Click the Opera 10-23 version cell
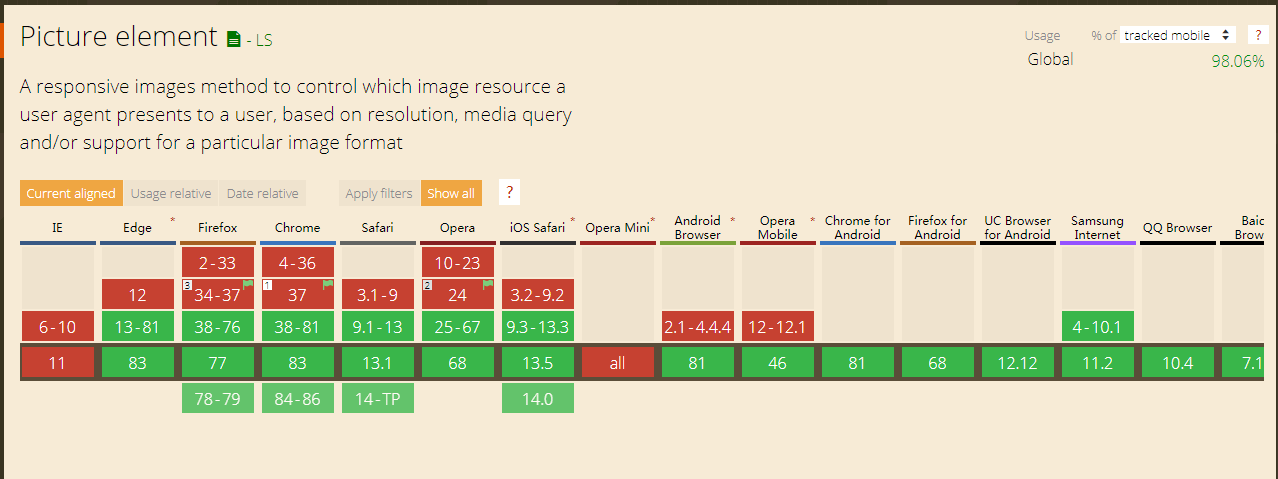The image size is (1278, 479). 457,262
